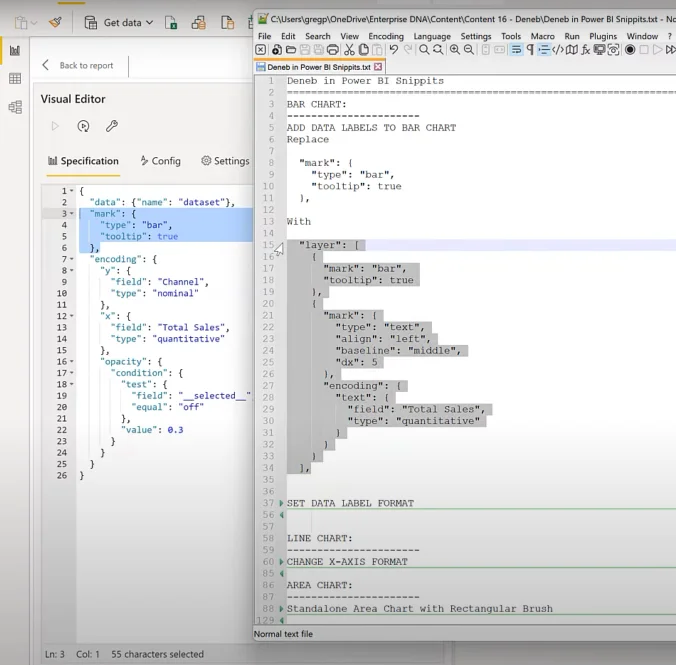Toggle Start recording macro button

[x=630, y=50]
